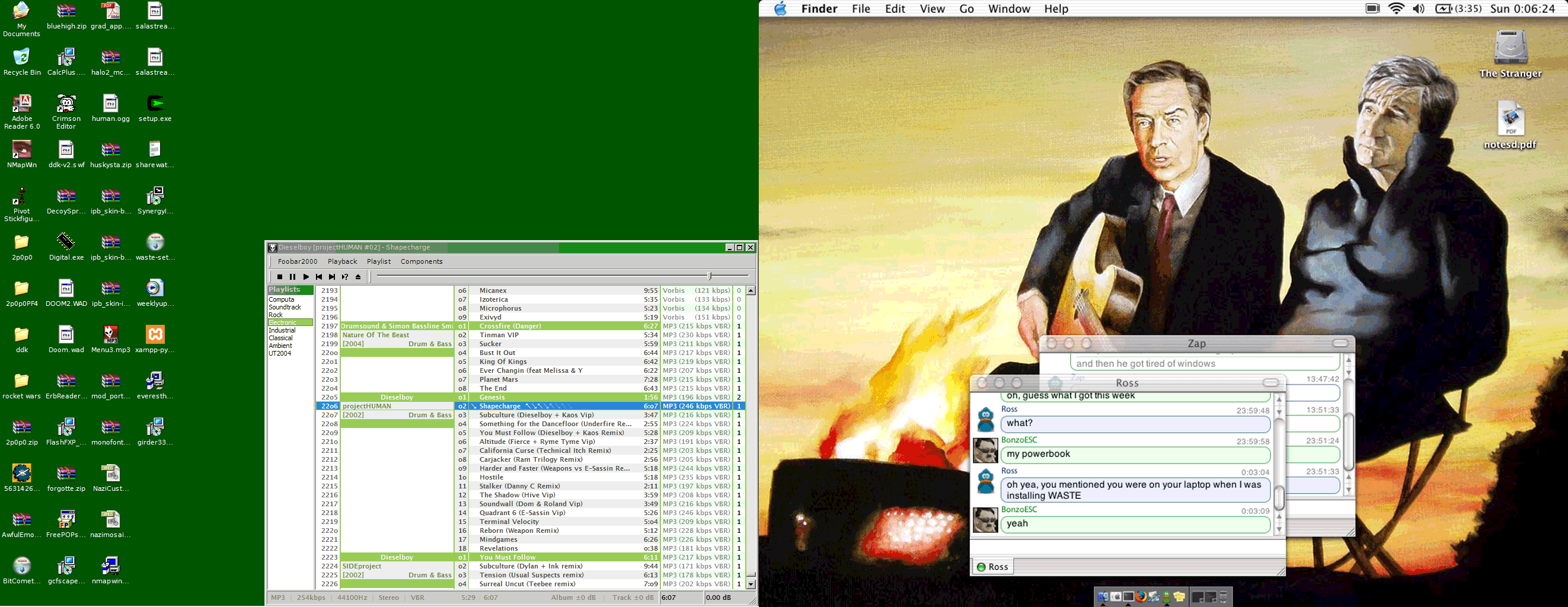Click the weeklyup media file icon
Viewport: 1568px width, 607px height.
[155, 293]
